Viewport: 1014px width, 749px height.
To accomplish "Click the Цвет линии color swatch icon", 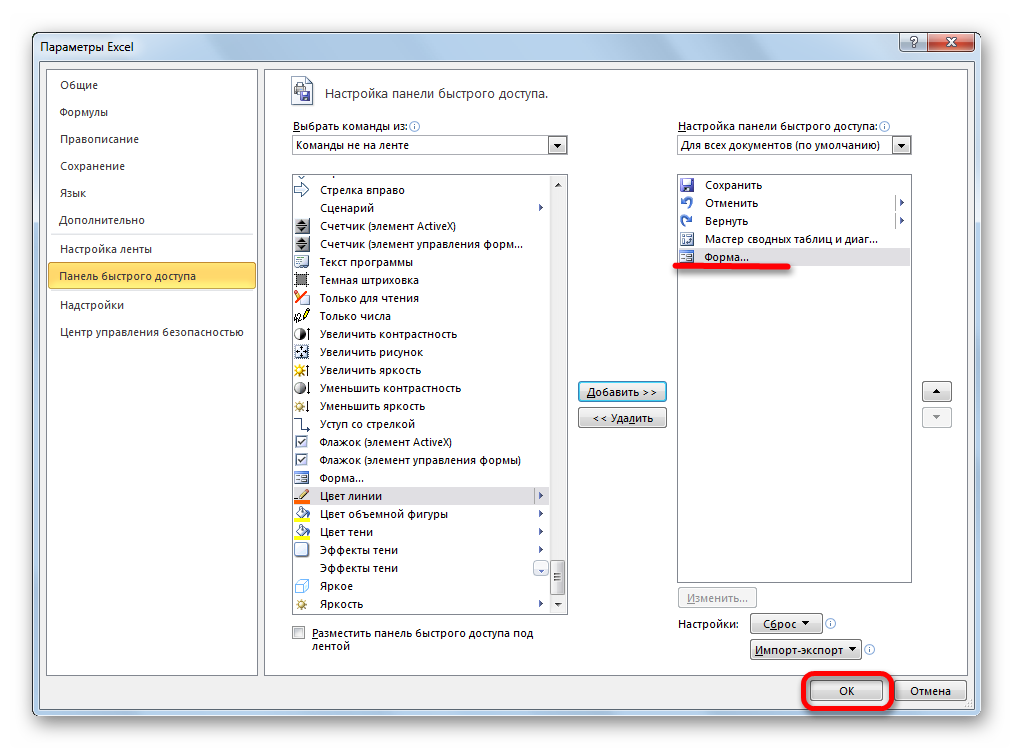I will [301, 496].
